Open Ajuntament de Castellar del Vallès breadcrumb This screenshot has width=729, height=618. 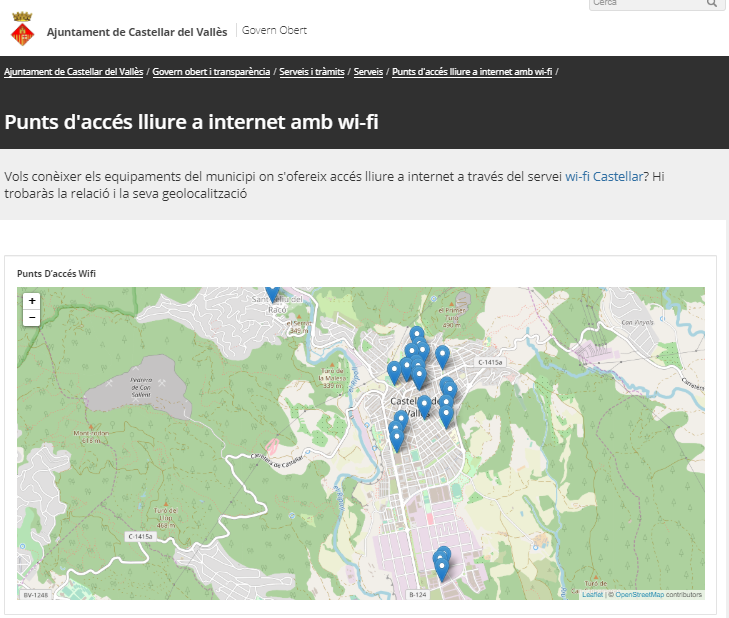coord(73,72)
